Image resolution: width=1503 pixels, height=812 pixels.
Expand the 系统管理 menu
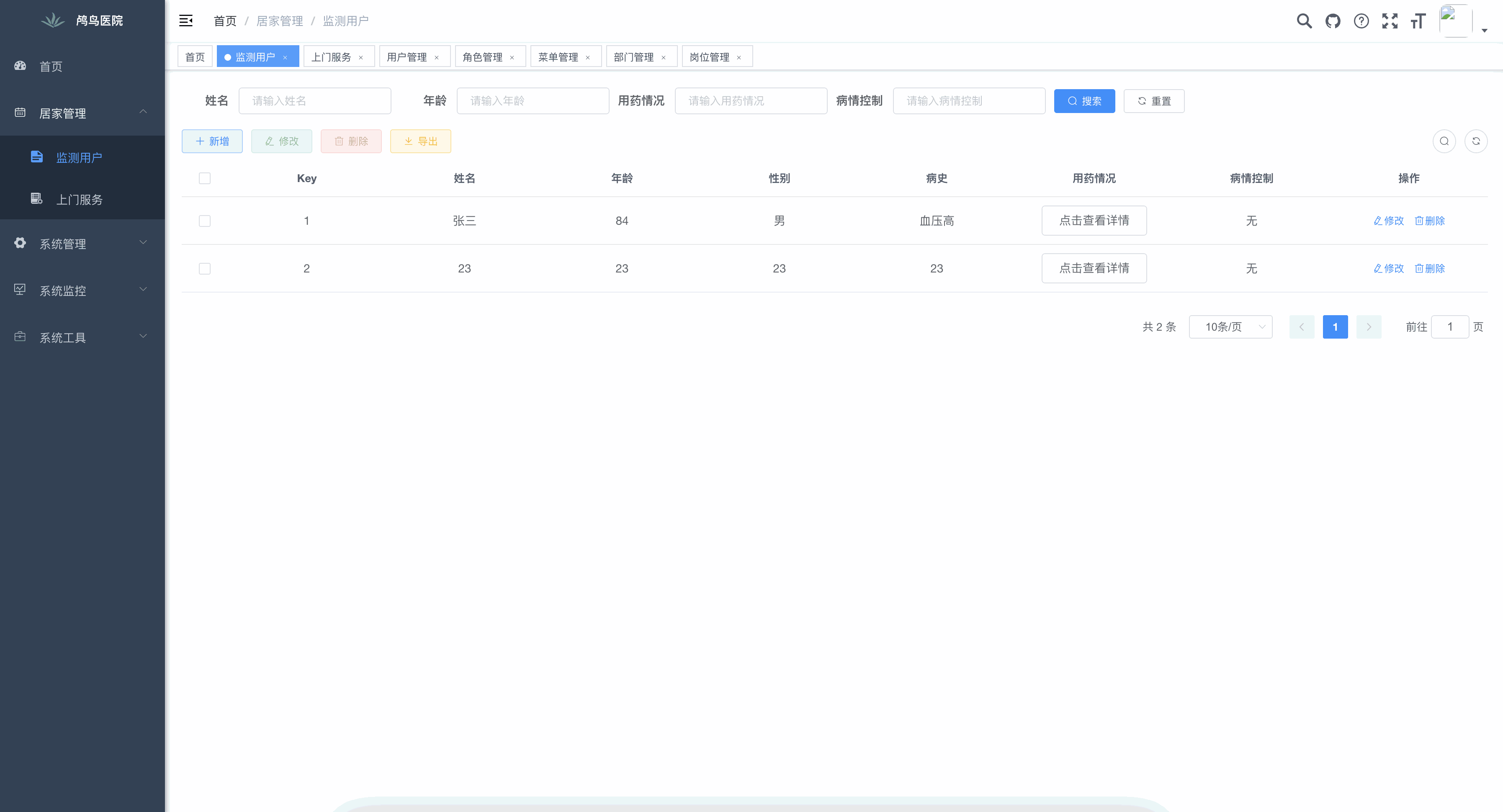[143, 243]
